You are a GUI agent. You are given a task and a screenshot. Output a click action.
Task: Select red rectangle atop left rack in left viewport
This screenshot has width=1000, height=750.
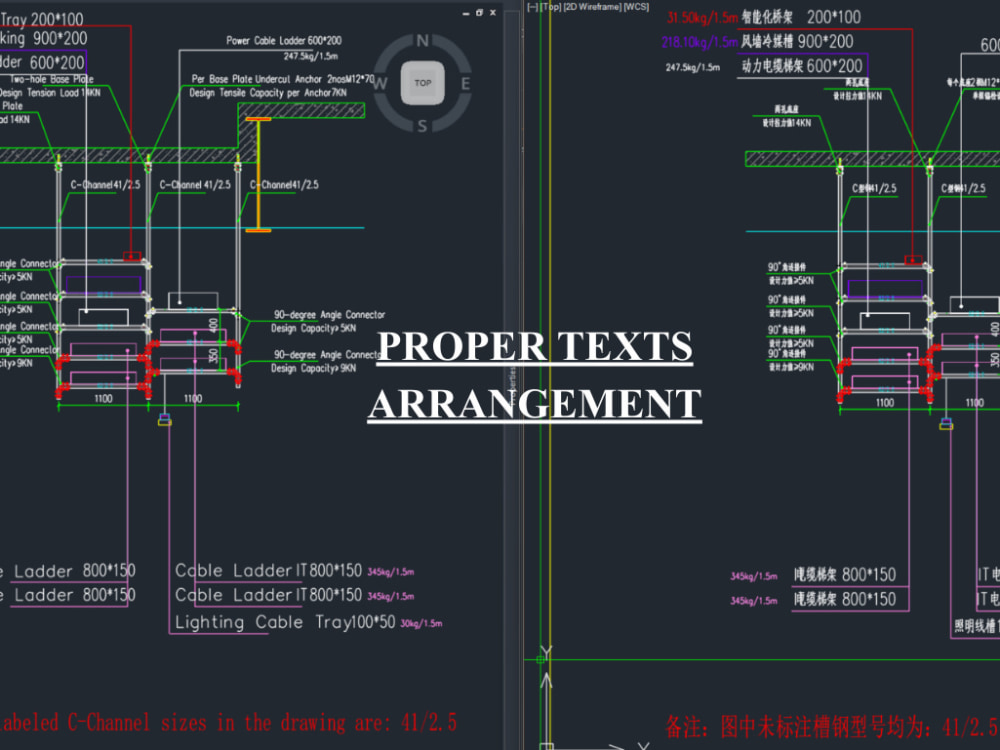pos(132,256)
